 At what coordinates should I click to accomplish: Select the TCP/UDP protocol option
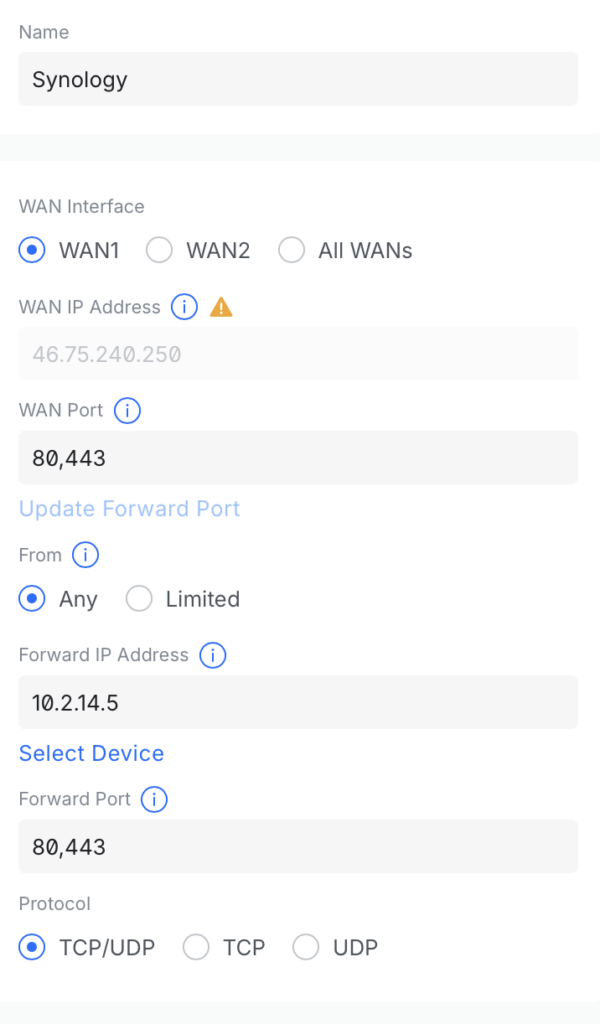coord(33,947)
